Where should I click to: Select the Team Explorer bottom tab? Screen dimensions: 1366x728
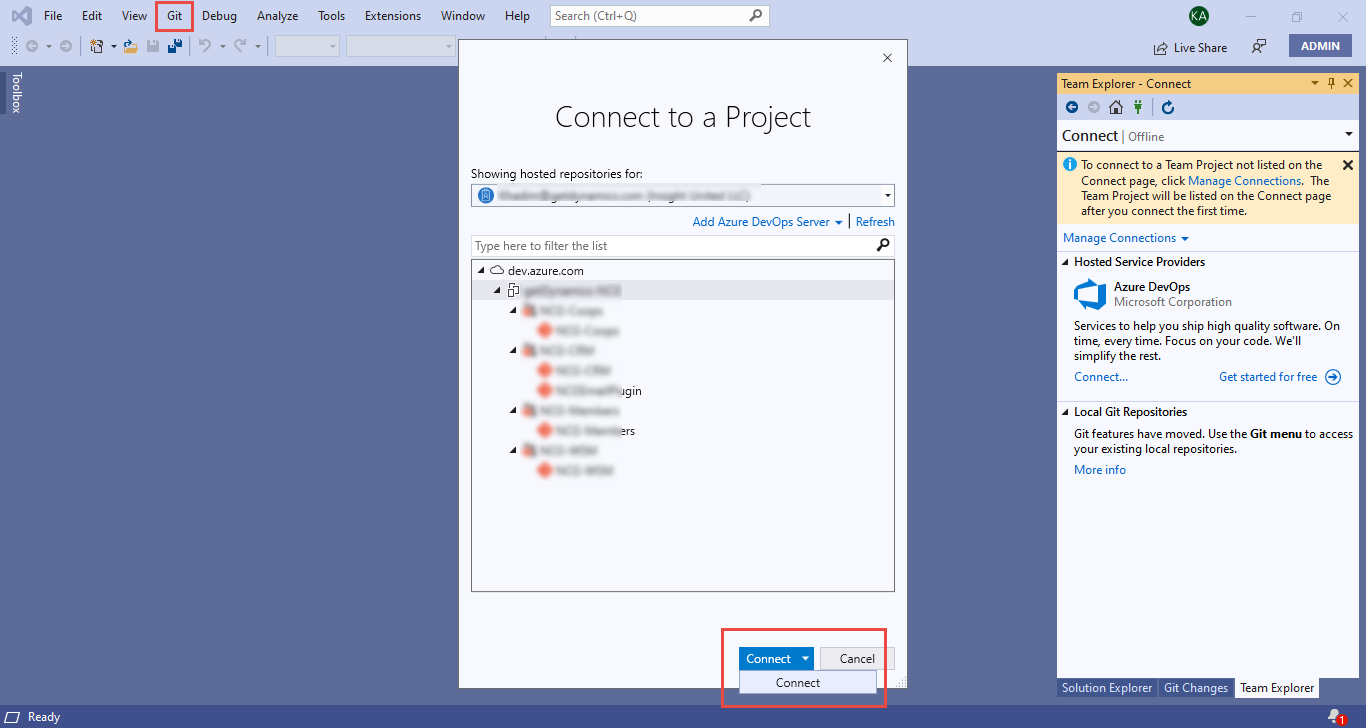[1277, 688]
